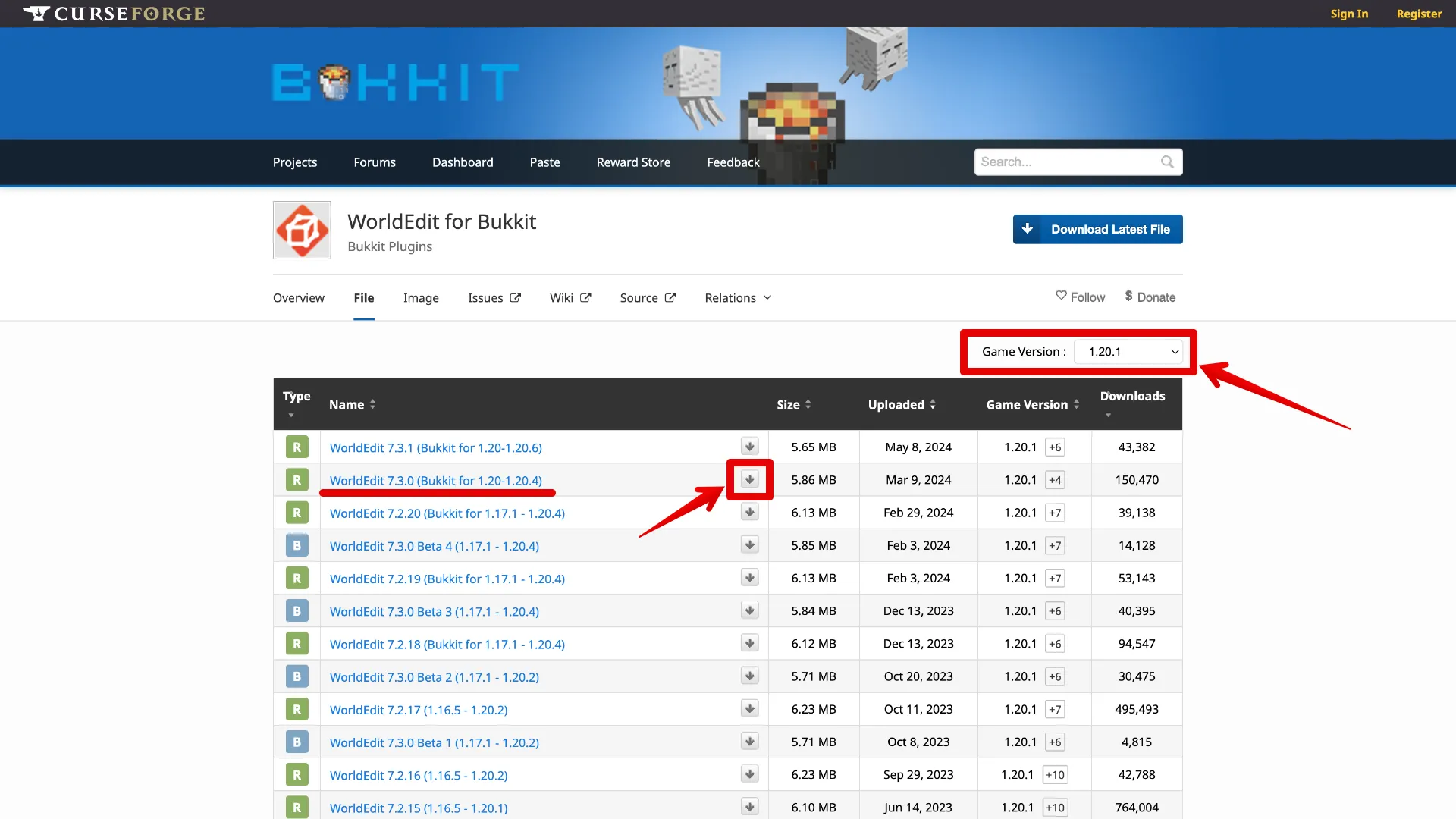
Task: Click the download arrow icon for WorldEdit 7.3.0
Action: coord(750,479)
